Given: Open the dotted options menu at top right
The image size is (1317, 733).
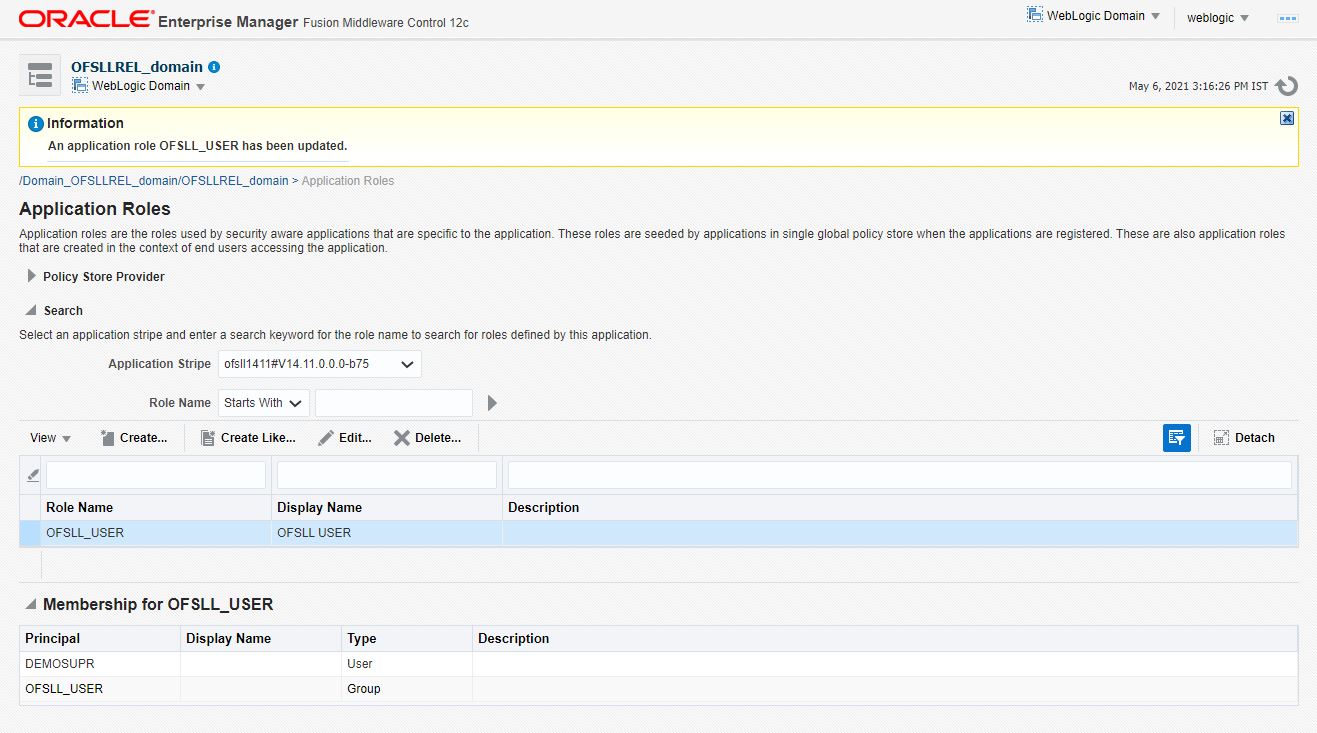Looking at the screenshot, I should click(x=1287, y=18).
